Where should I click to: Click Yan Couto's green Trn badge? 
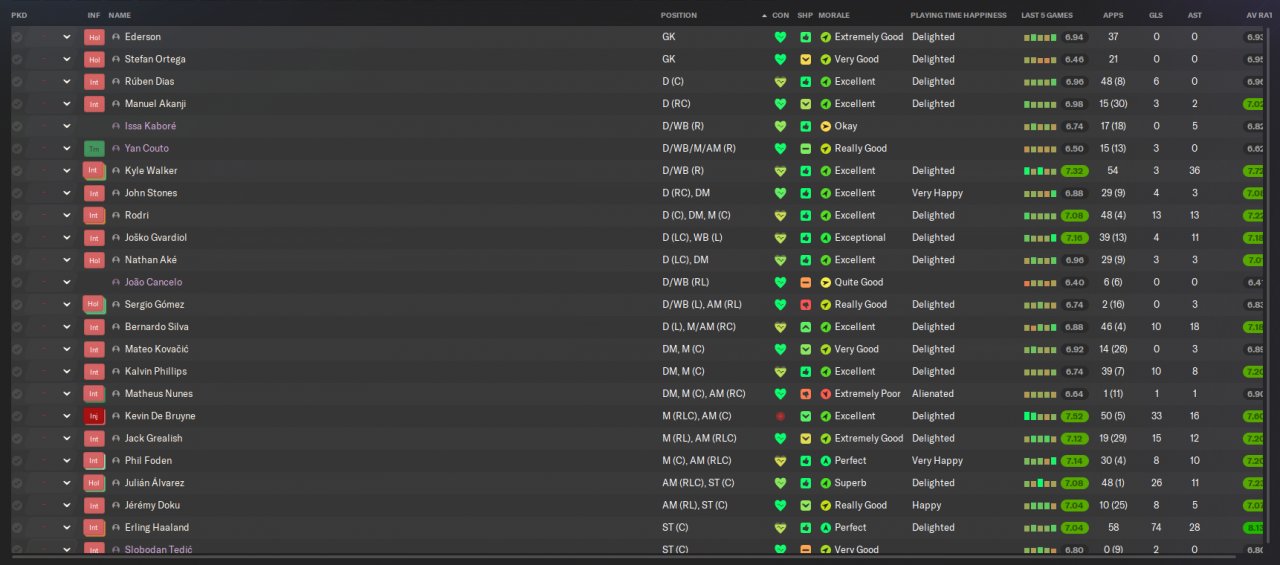click(x=94, y=148)
